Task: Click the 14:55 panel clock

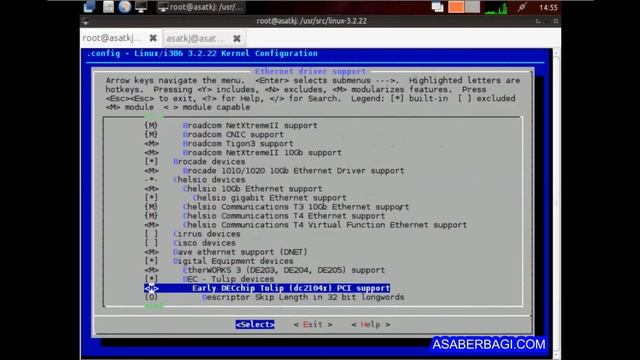Action: 548,7
